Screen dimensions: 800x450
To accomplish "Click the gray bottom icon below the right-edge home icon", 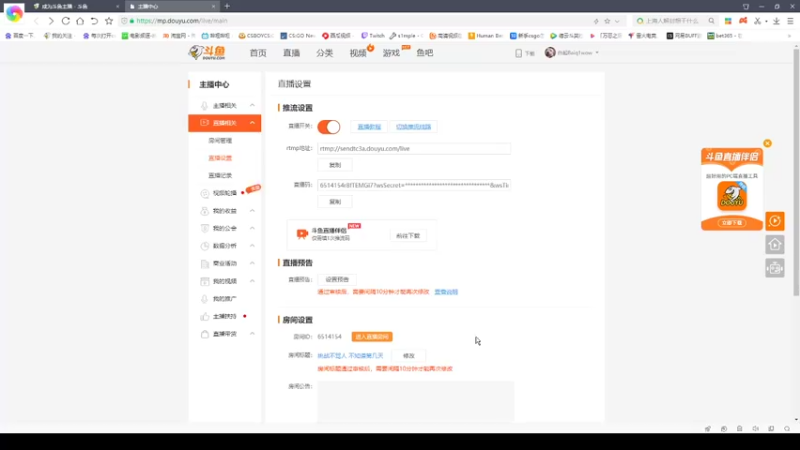I will tap(774, 268).
